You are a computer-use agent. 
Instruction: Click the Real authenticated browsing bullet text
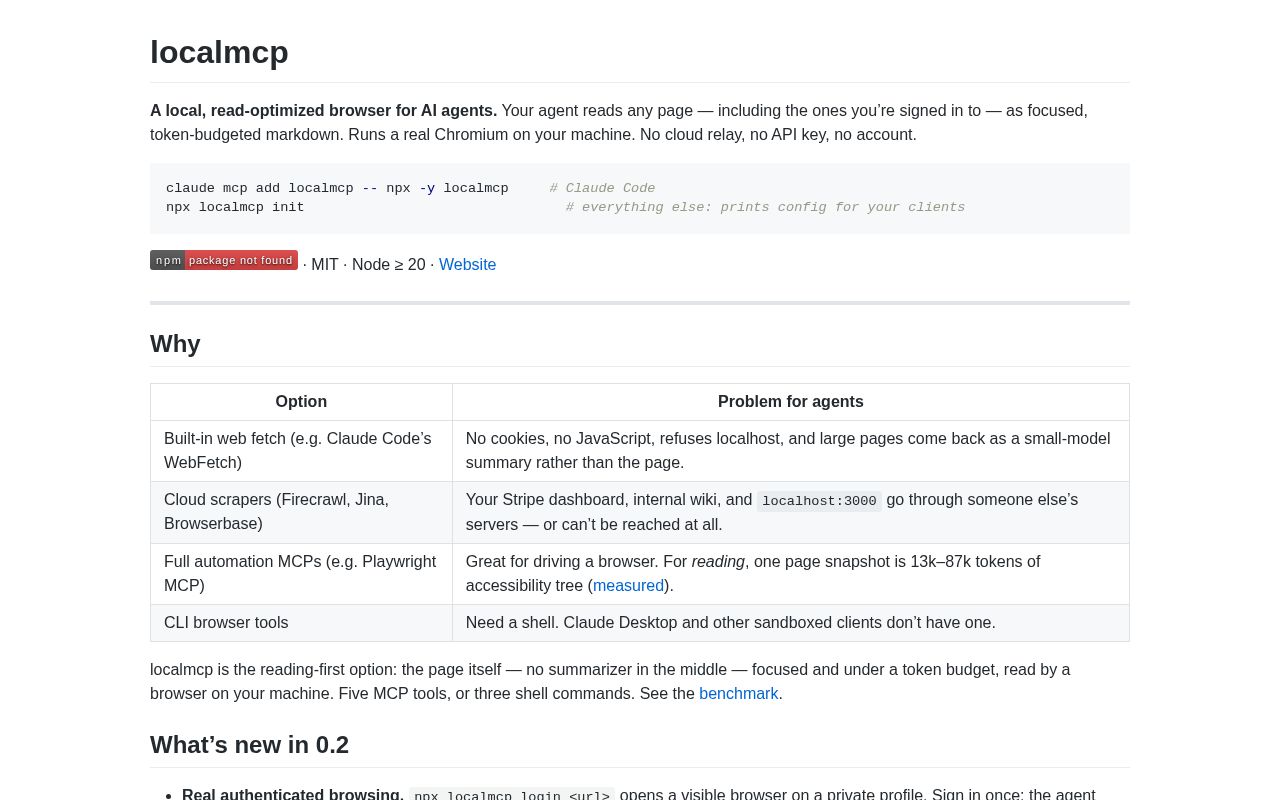click(x=293, y=795)
